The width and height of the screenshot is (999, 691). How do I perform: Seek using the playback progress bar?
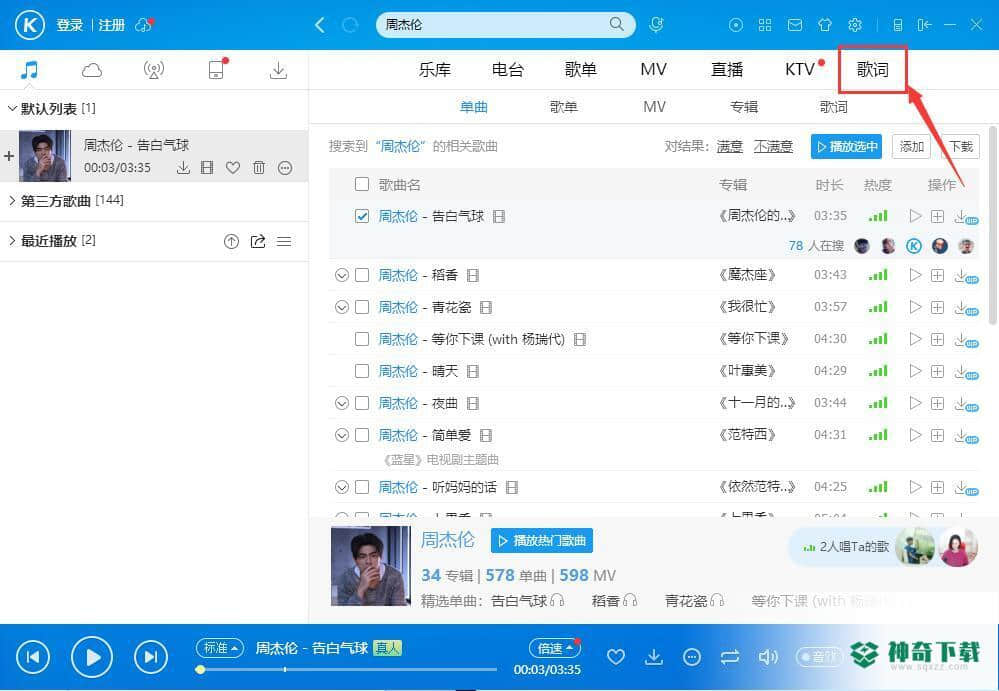pos(349,669)
